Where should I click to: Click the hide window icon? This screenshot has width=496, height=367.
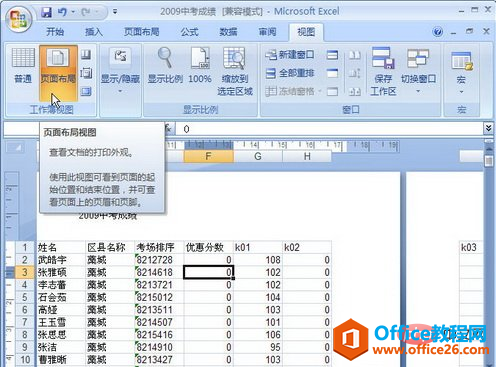pos(332,73)
